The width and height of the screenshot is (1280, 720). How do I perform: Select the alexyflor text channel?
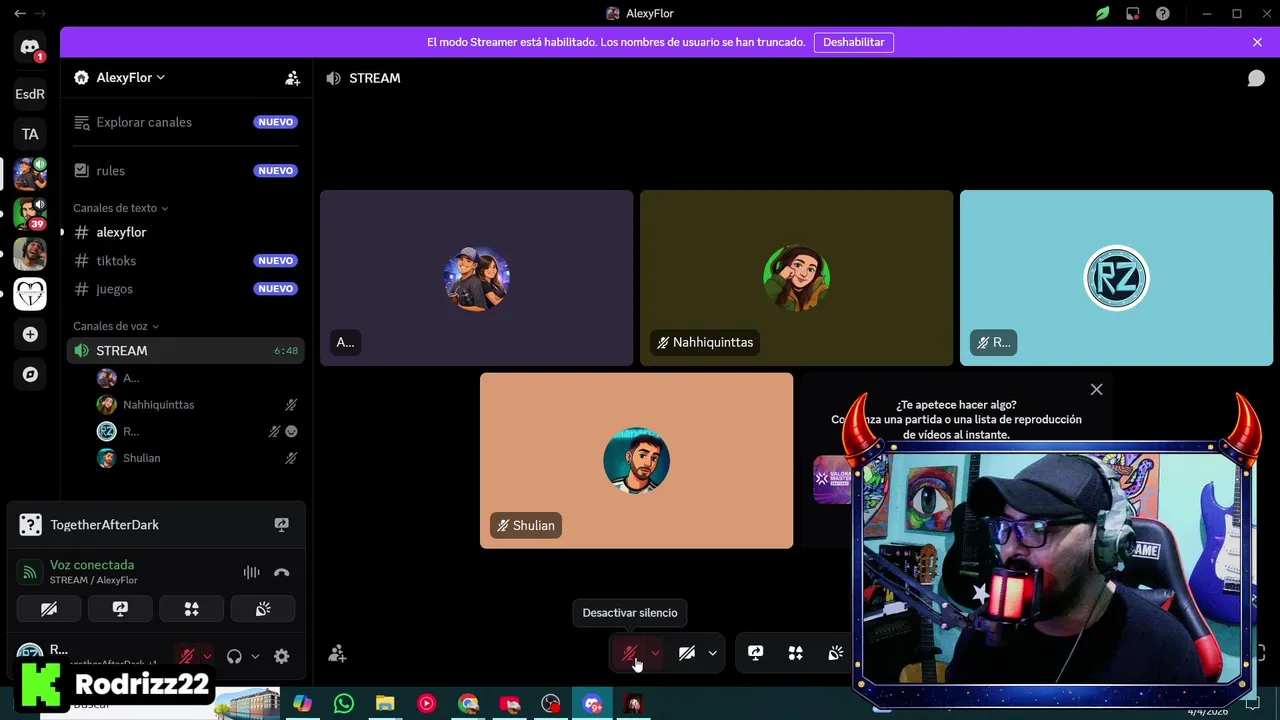pyautogui.click(x=186, y=232)
